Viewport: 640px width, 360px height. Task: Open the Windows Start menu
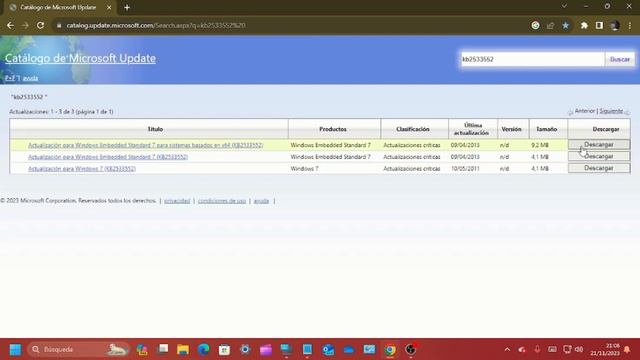click(16, 349)
